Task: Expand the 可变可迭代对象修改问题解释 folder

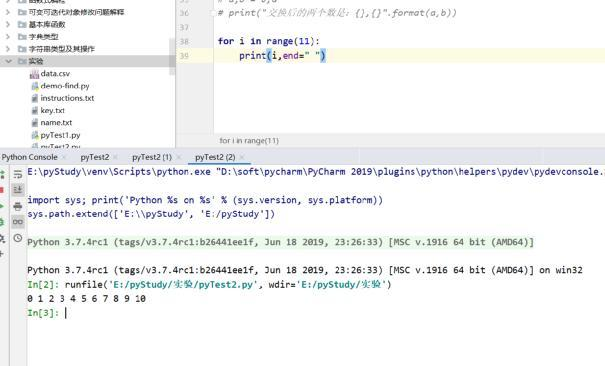Action: tap(8, 12)
